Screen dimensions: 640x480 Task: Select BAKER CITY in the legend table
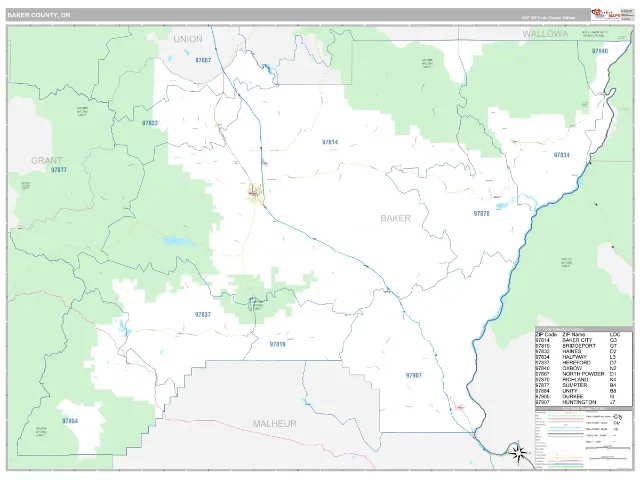tap(577, 340)
